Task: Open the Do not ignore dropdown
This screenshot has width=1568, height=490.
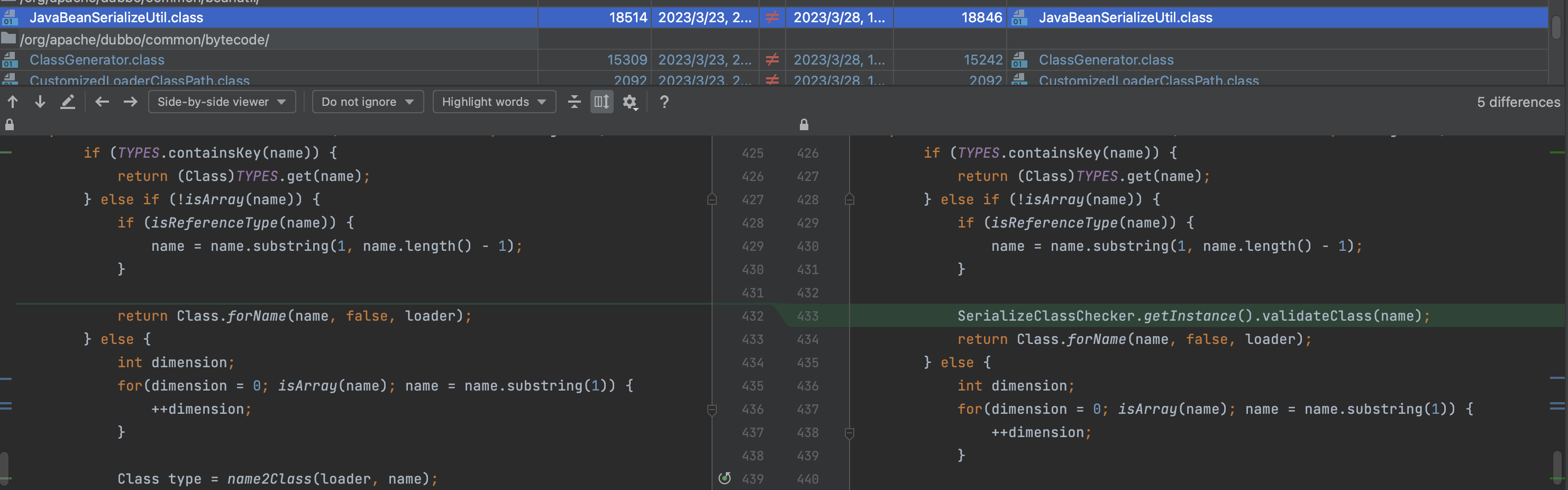Action: point(368,102)
